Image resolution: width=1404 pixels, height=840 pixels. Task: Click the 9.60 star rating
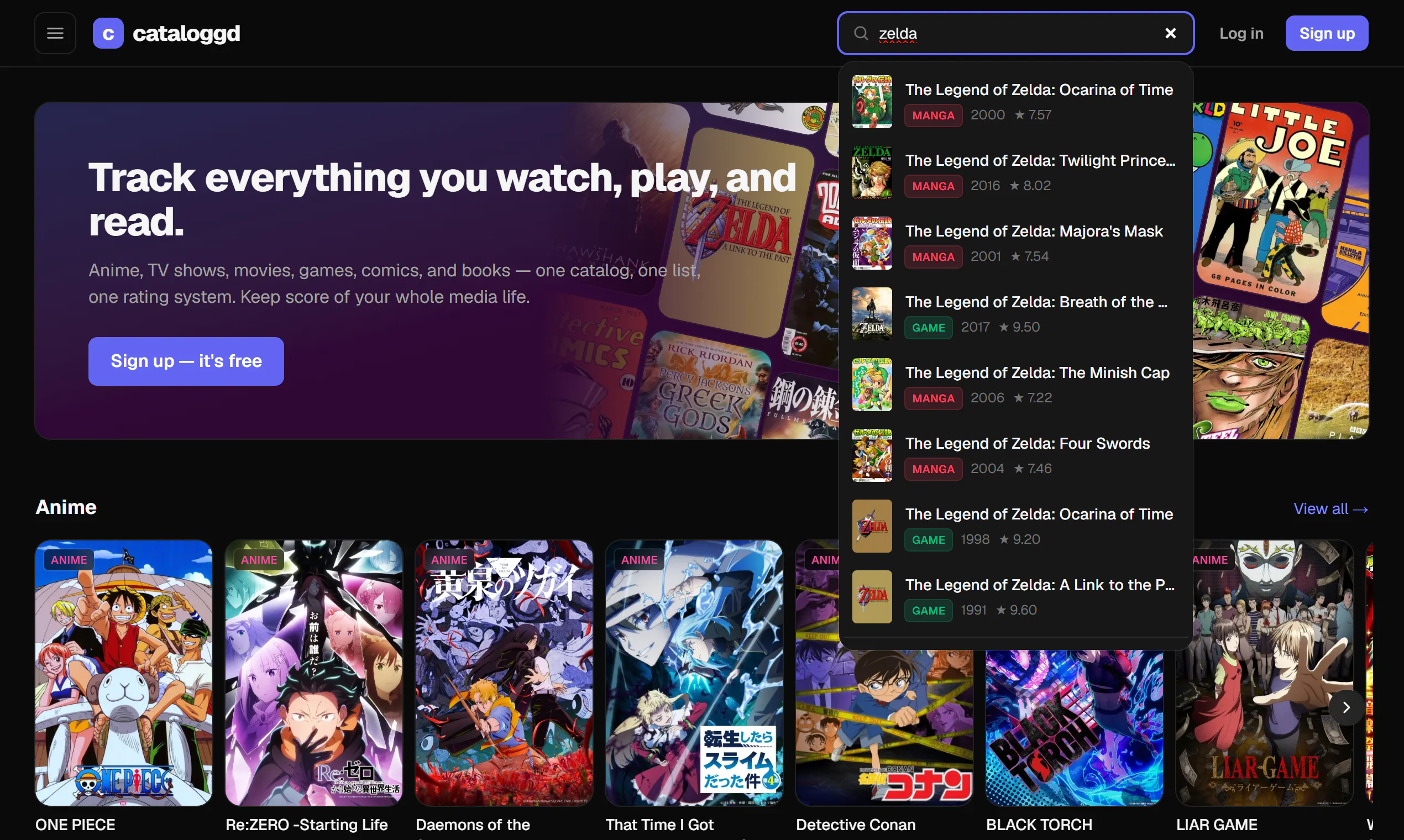pyautogui.click(x=1016, y=610)
